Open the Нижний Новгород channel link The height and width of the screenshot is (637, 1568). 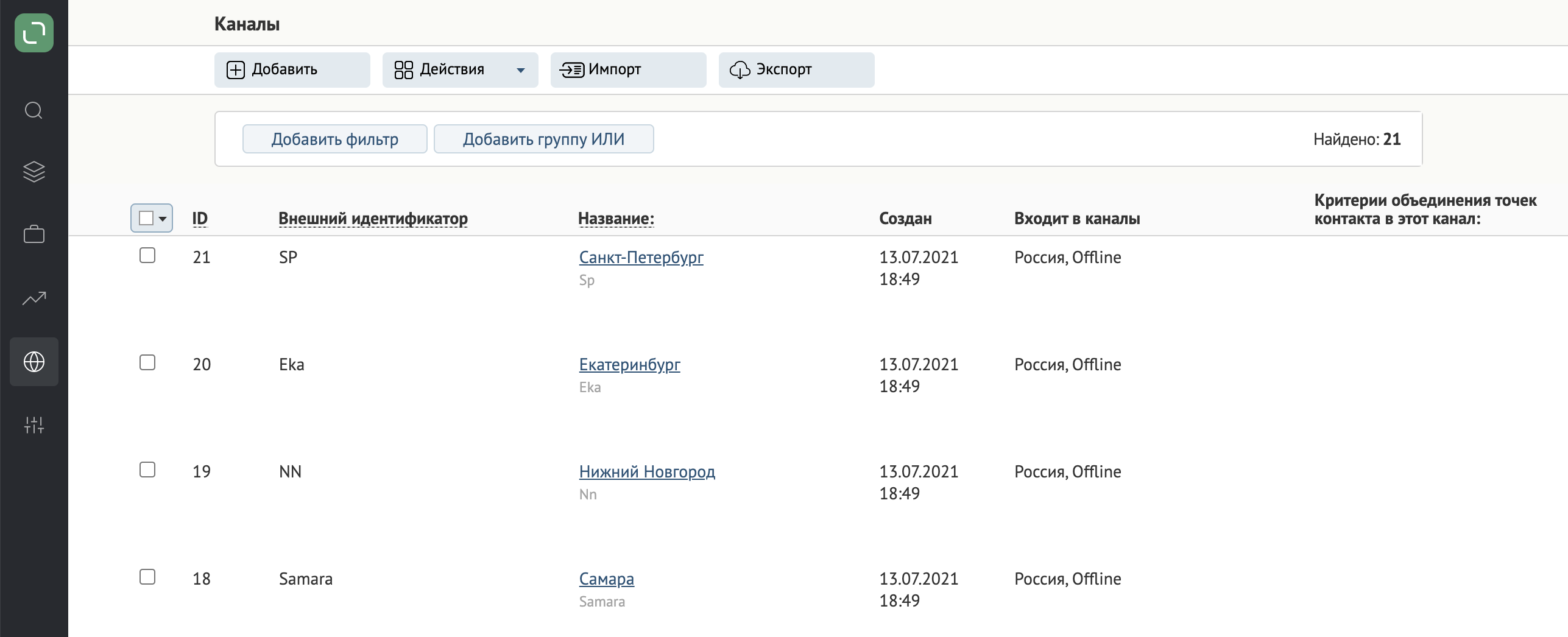(x=647, y=472)
